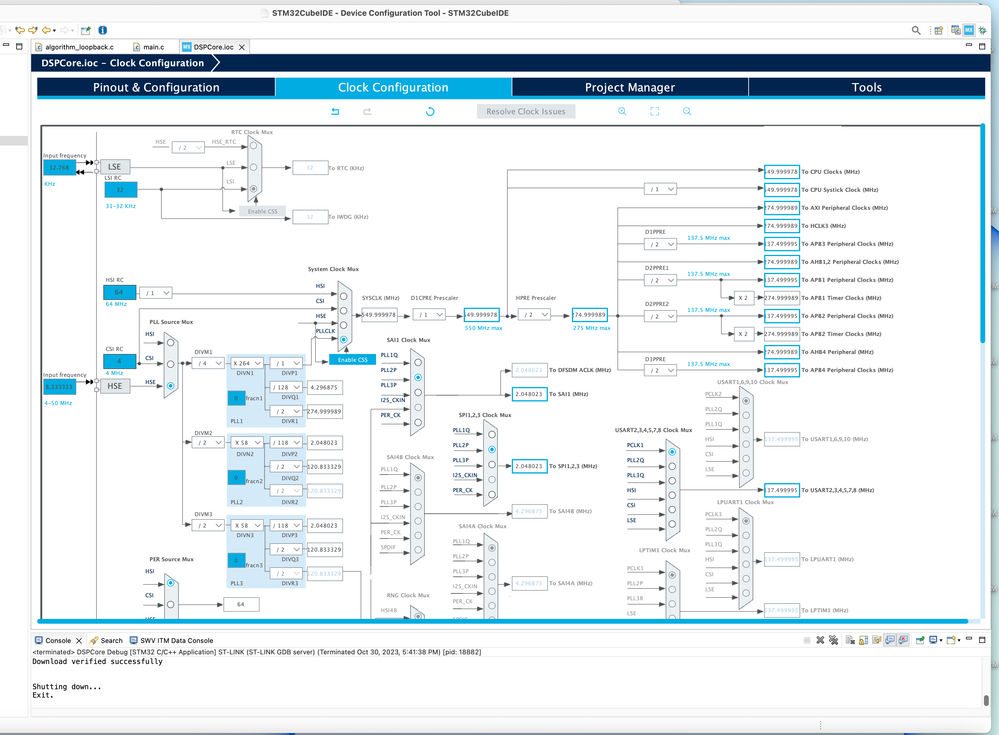This screenshot has height=735, width=999.
Task: Open the D1PPRE /2 prescaler dropdown
Action: tap(660, 244)
